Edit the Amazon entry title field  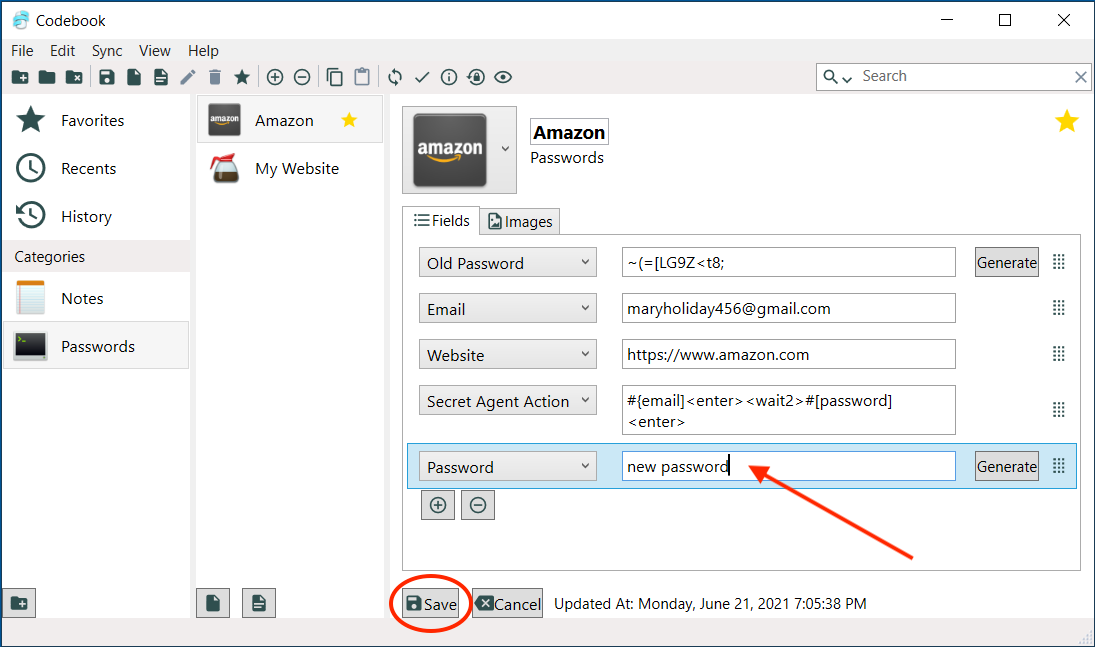pyautogui.click(x=569, y=132)
